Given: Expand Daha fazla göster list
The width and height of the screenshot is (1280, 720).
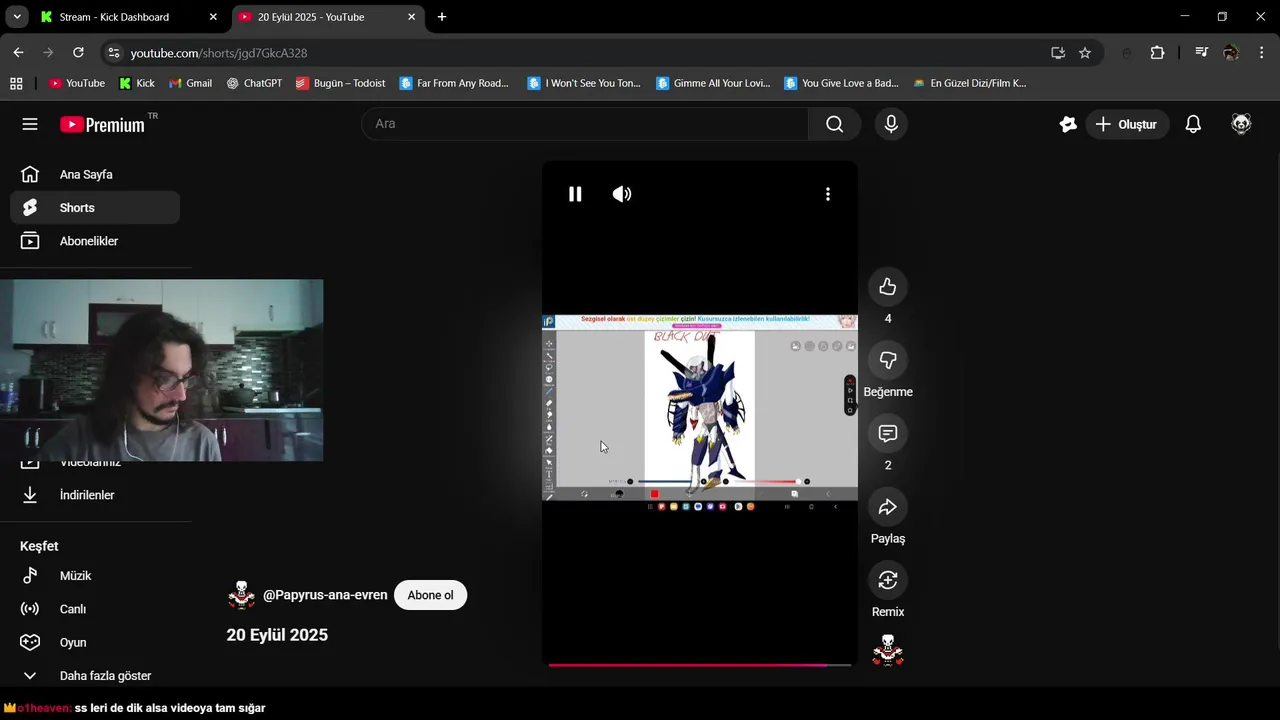Looking at the screenshot, I should click(95, 676).
